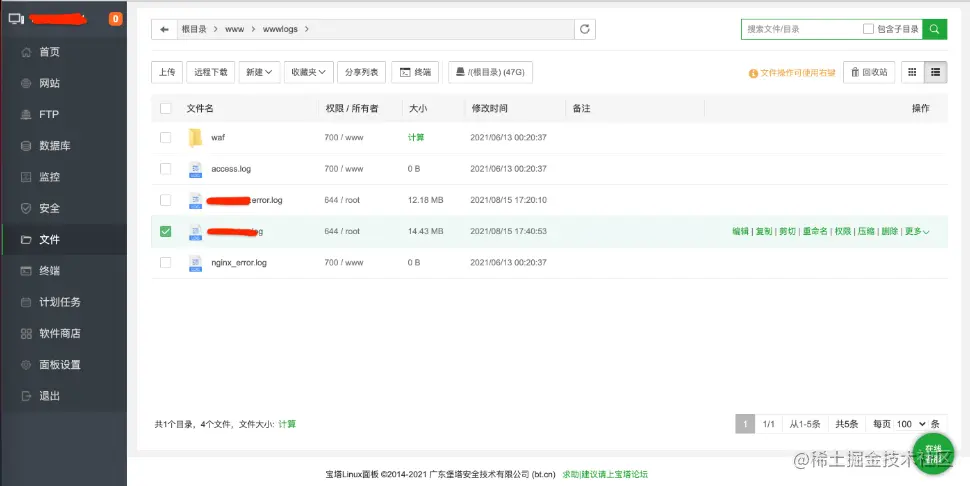Click the 远程下载 button
Image resolution: width=970 pixels, height=486 pixels.
pos(211,72)
